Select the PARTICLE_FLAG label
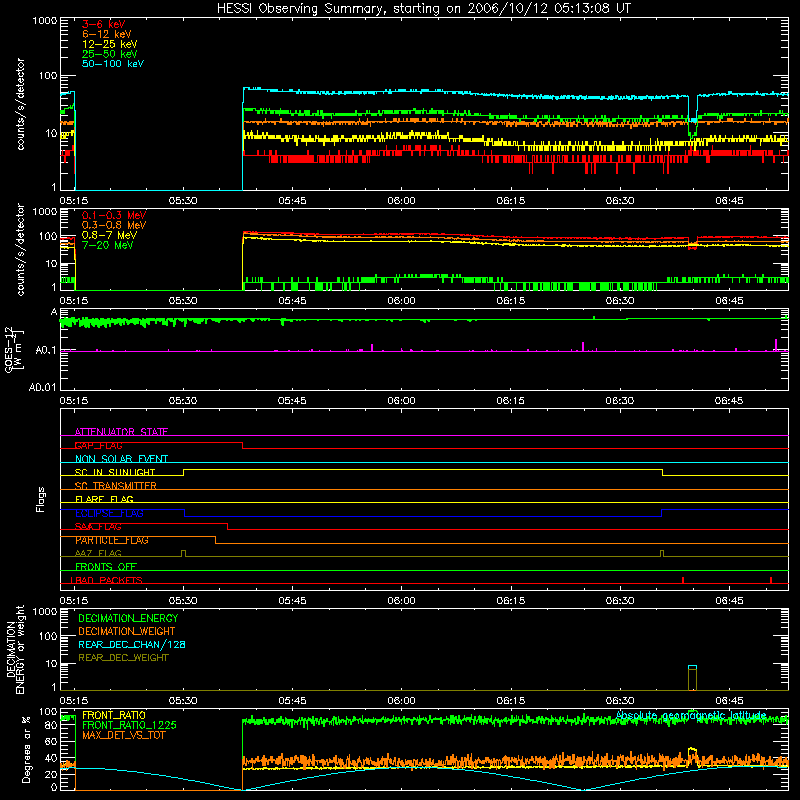 112,540
